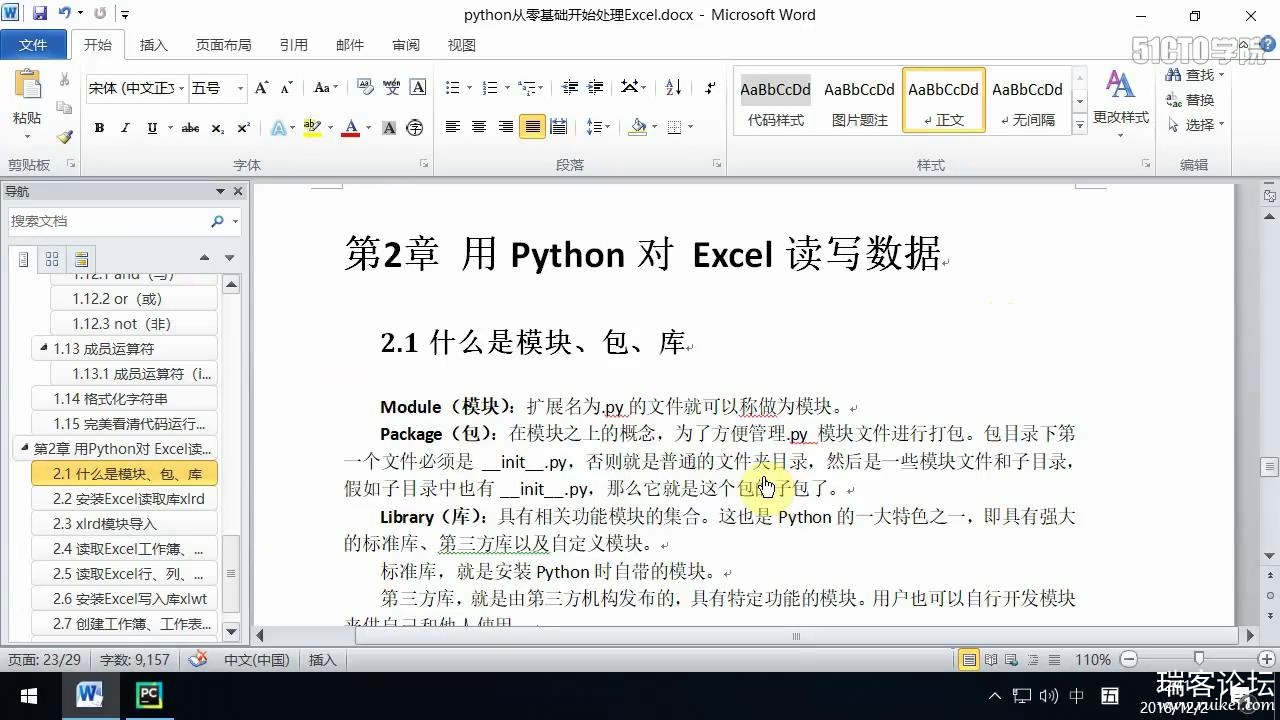Image resolution: width=1280 pixels, height=720 pixels.
Task: Click the yellow text highlight color button
Action: [312, 128]
